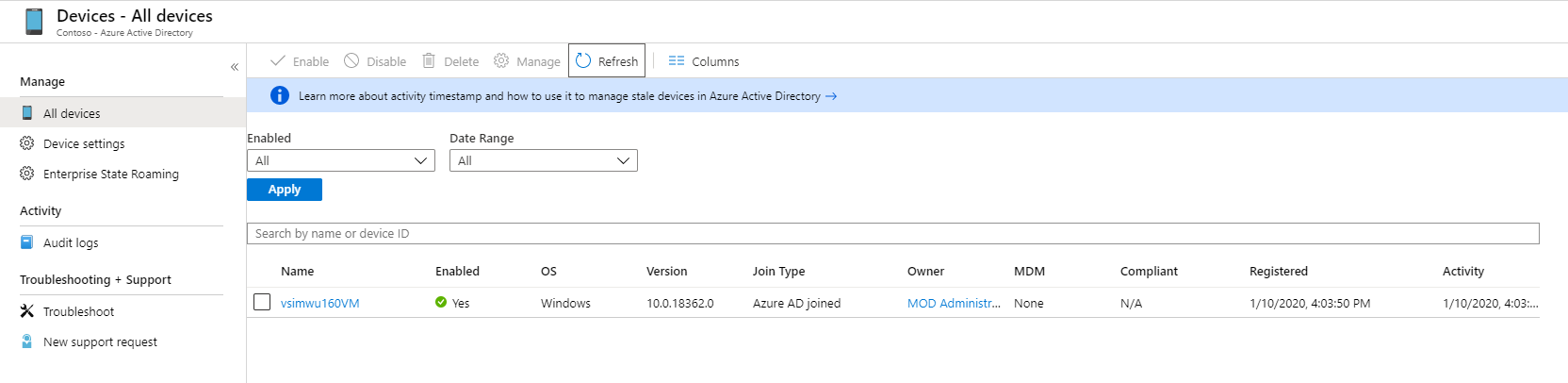Click the Audit logs icon

[27, 242]
